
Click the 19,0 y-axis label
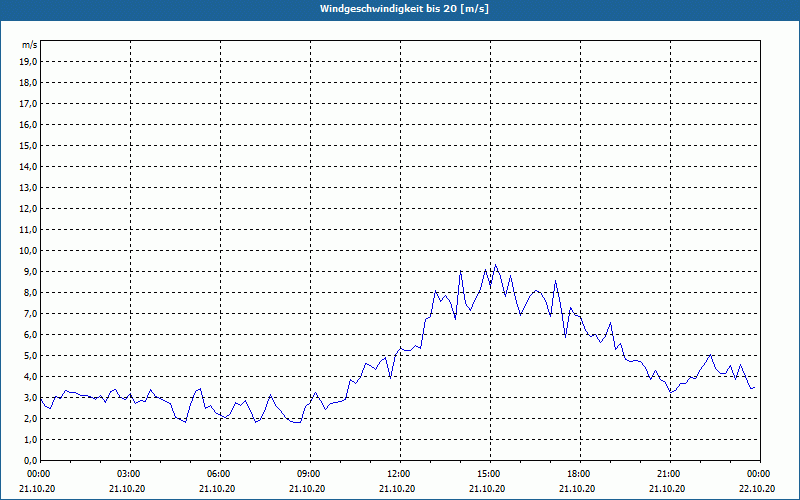pos(28,62)
